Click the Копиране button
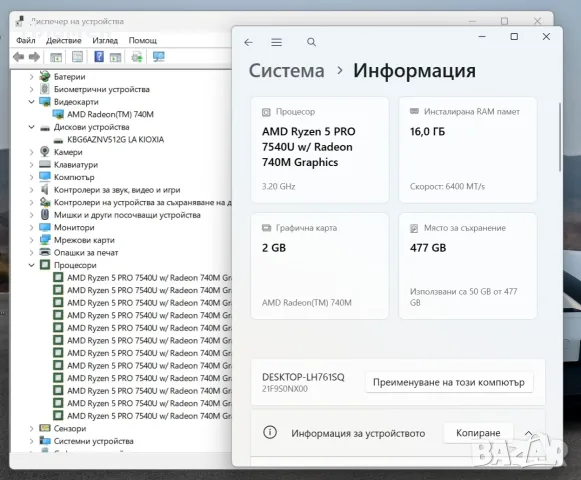 478,433
